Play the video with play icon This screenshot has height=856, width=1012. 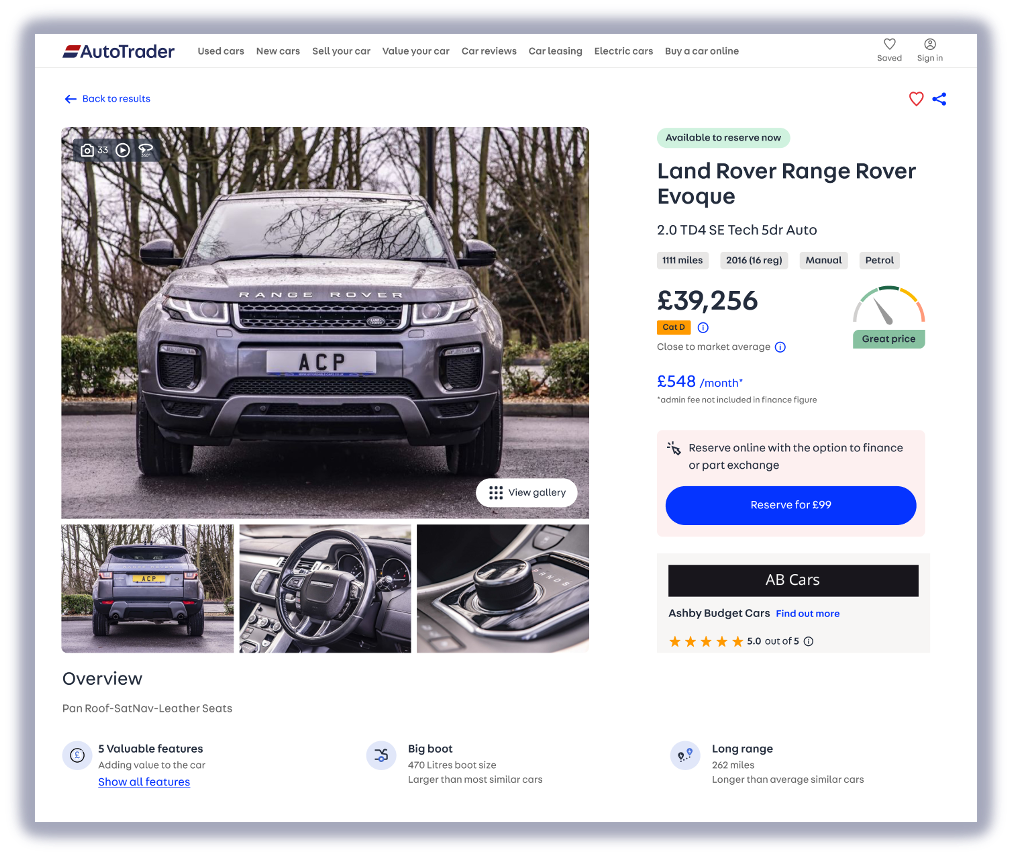click(x=123, y=150)
